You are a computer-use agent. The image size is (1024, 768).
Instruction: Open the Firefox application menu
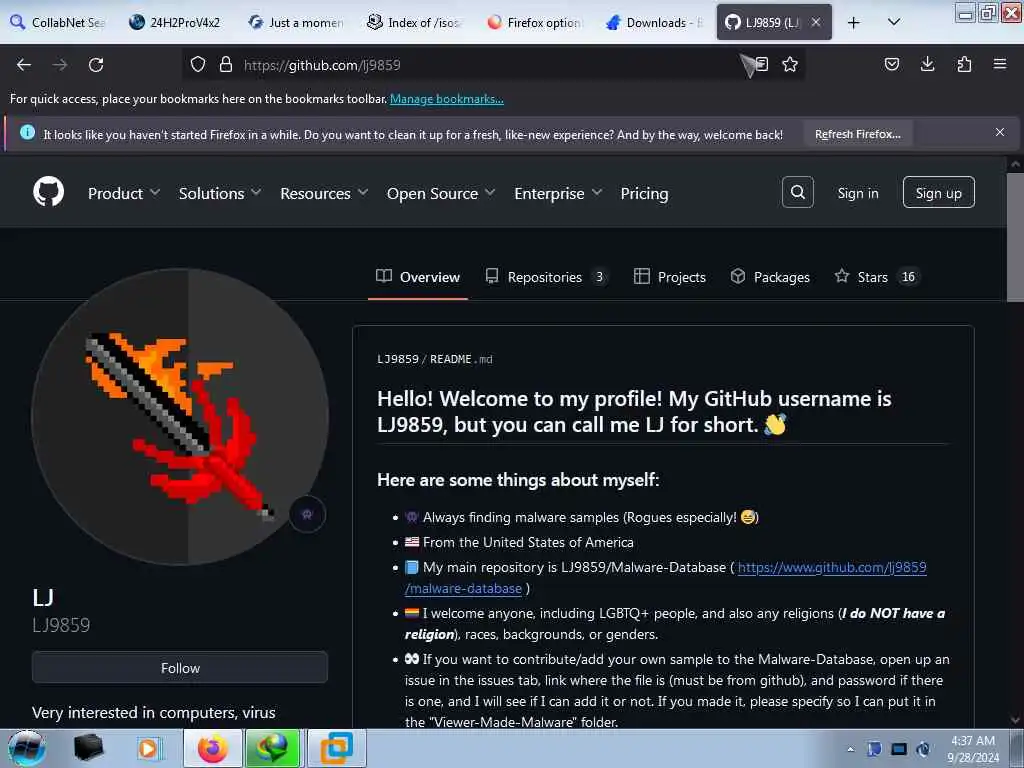tap(1000, 64)
